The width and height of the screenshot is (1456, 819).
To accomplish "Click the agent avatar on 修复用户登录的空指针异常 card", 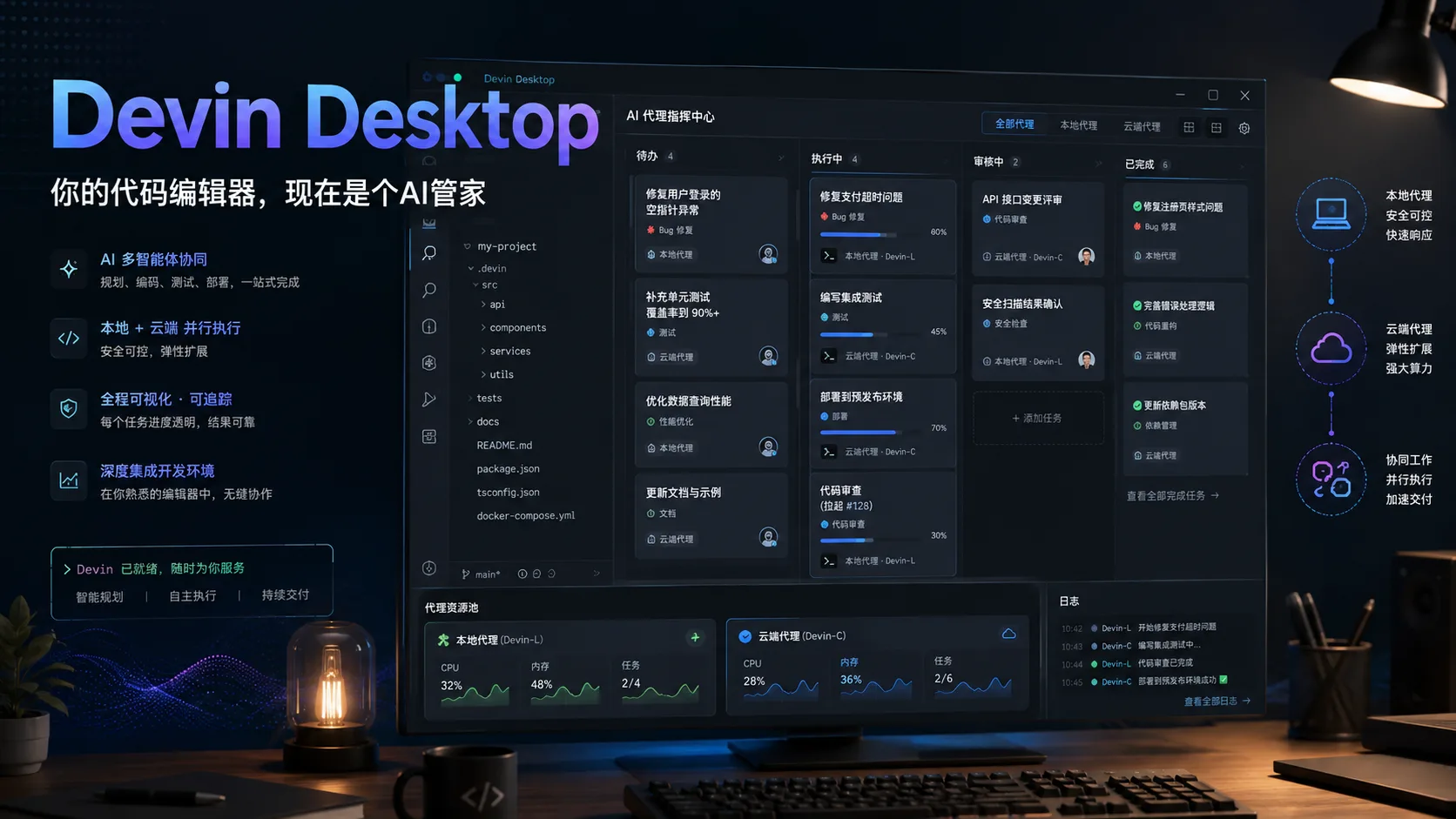I will coord(768,254).
